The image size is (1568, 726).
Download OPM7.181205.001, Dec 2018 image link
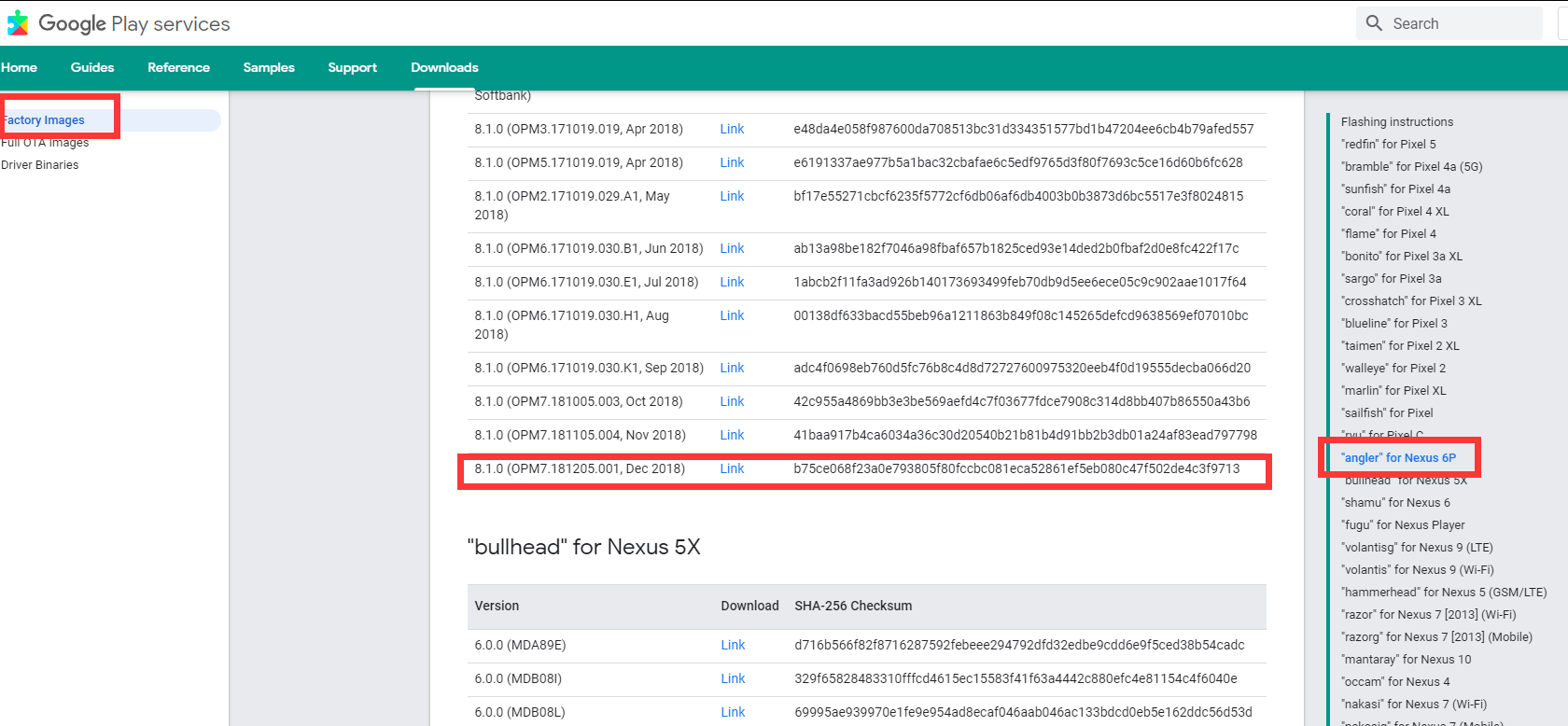(732, 468)
